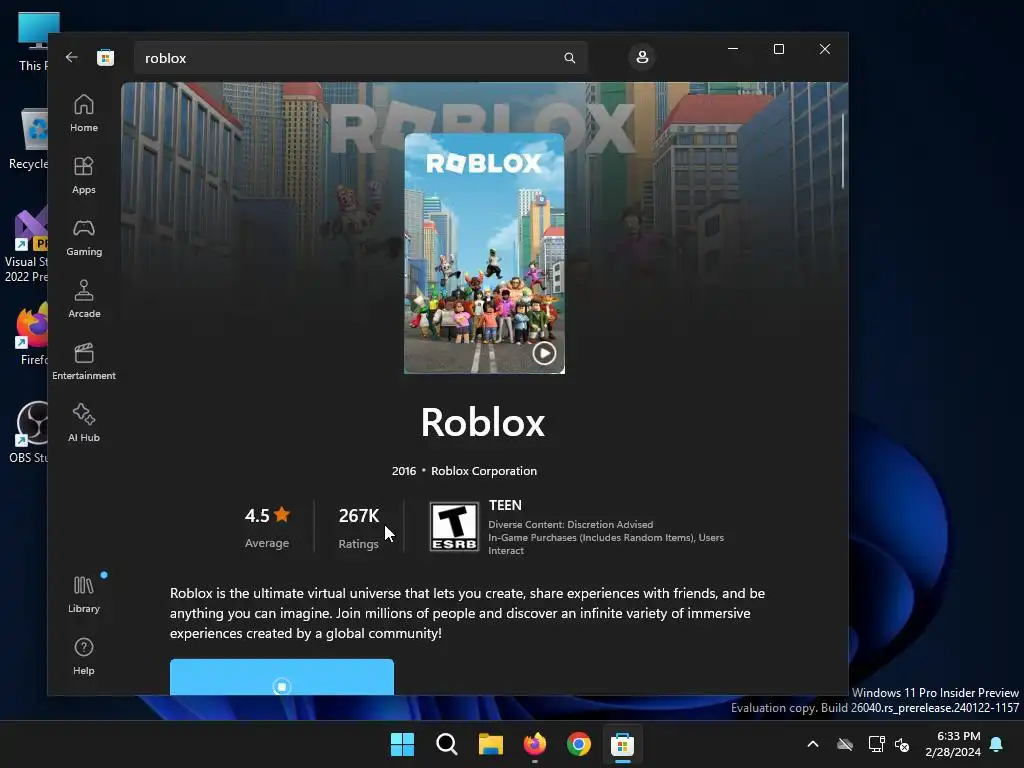Select the Recycle Bin desktop icon
Viewport: 1024px width, 768px height.
(x=27, y=140)
